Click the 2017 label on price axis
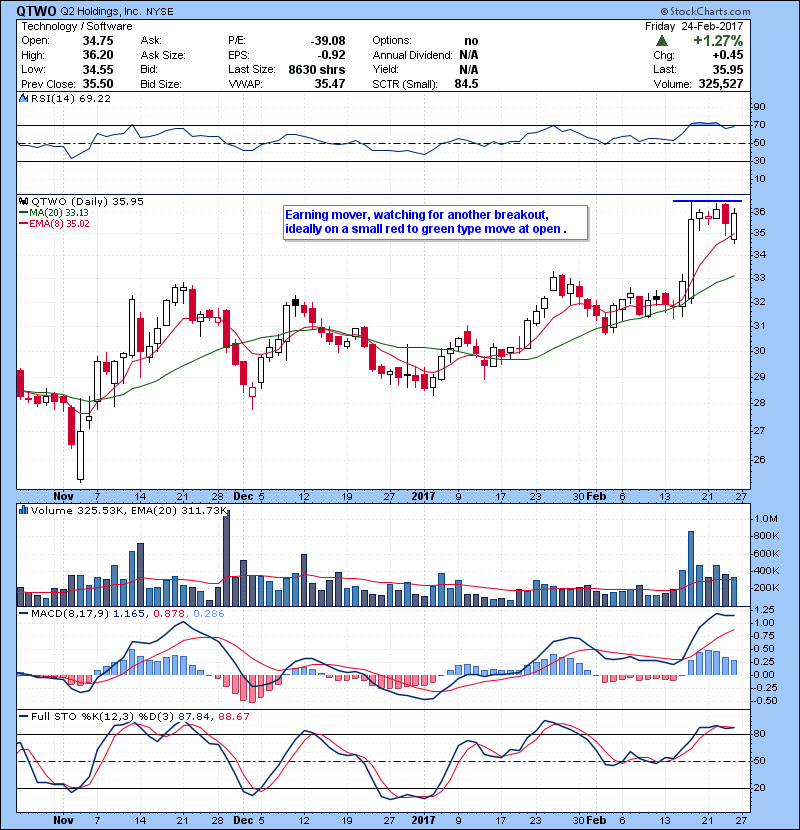The image size is (800, 830). pos(424,496)
